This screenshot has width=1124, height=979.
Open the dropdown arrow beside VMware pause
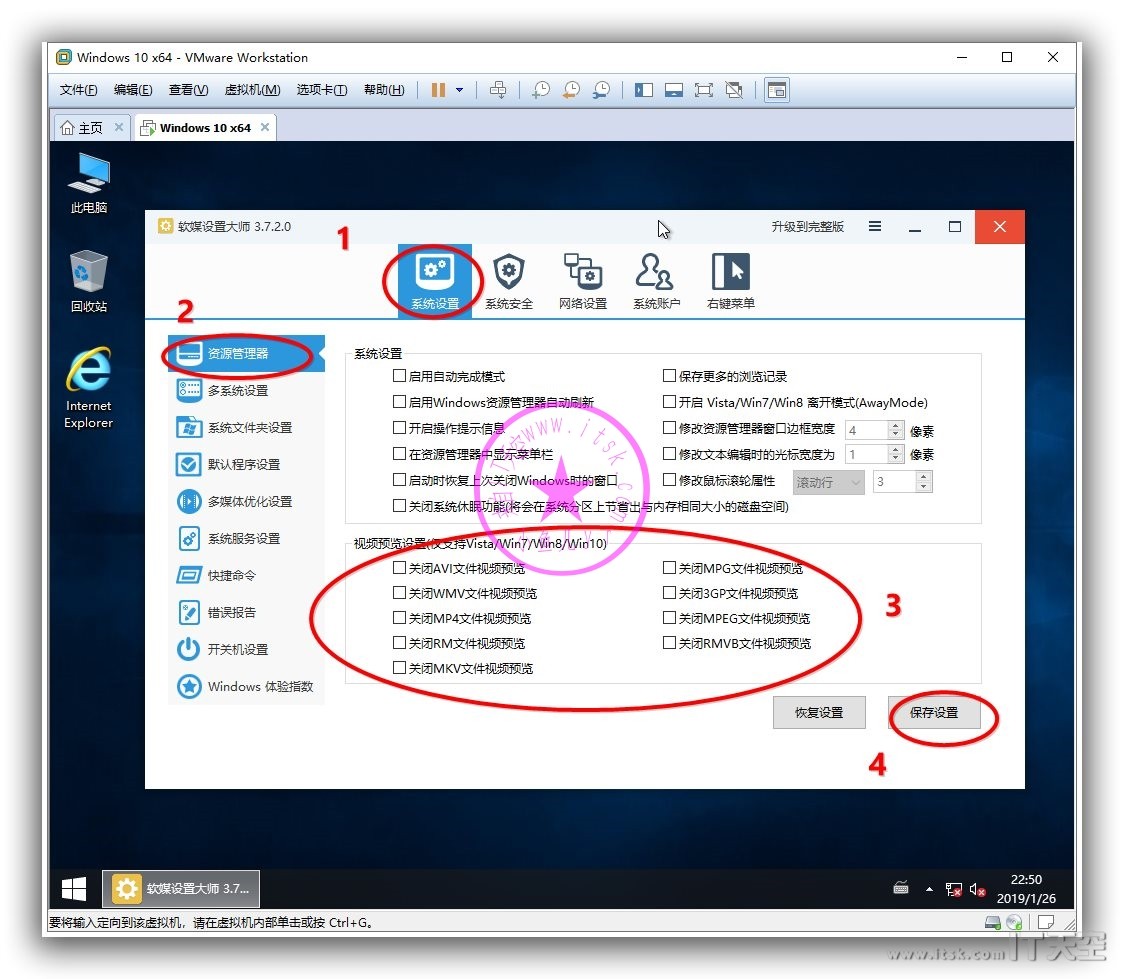(x=459, y=90)
